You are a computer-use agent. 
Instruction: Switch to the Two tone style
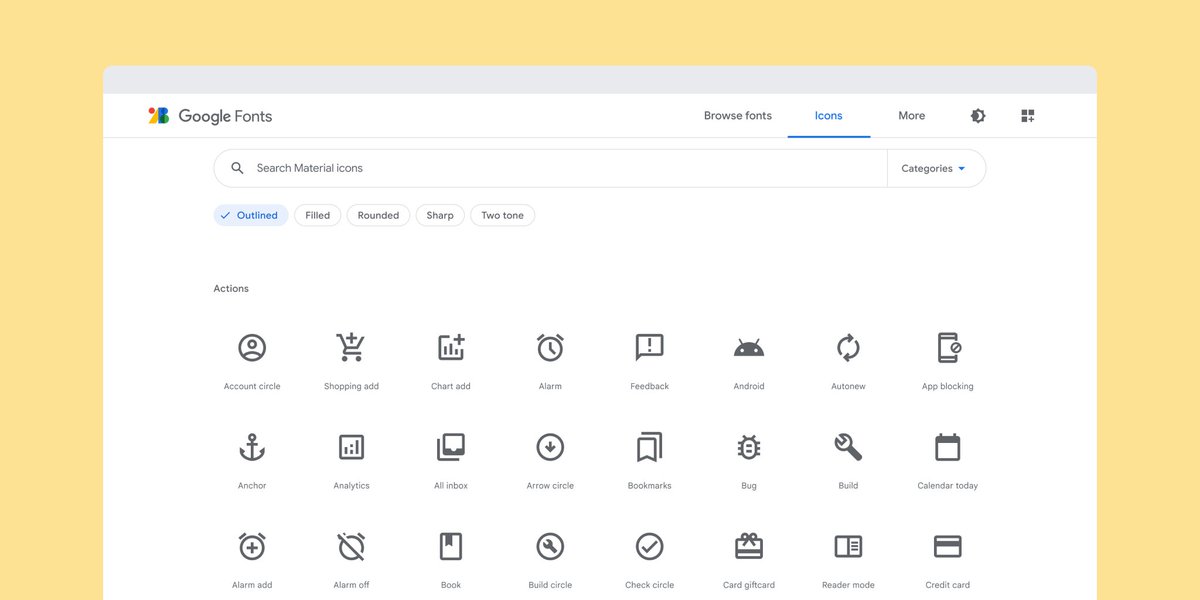(502, 215)
